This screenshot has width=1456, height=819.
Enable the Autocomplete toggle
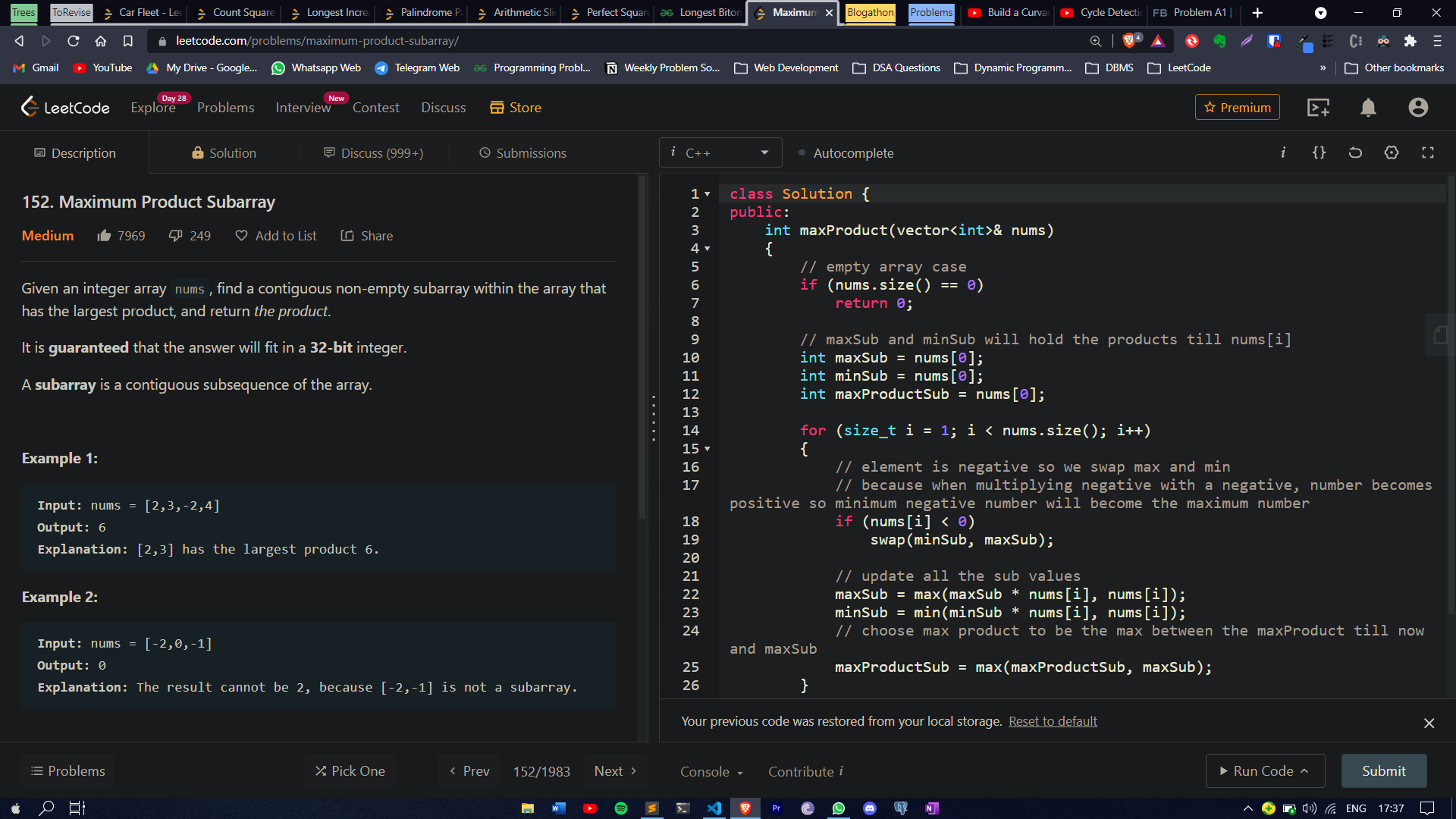[802, 152]
